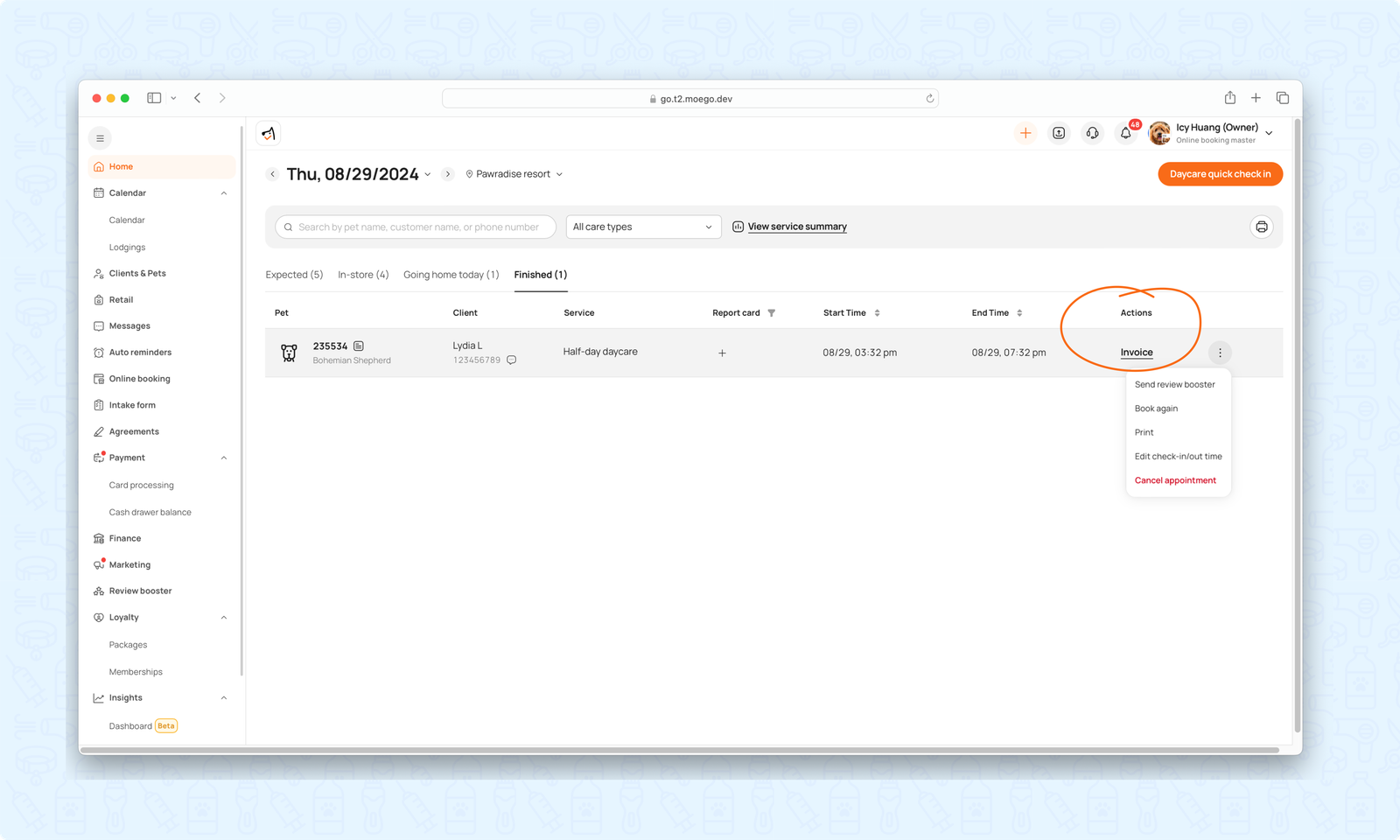Click the hamburger menu collapse icon
Screen dimensions: 1400x840
coord(100,138)
